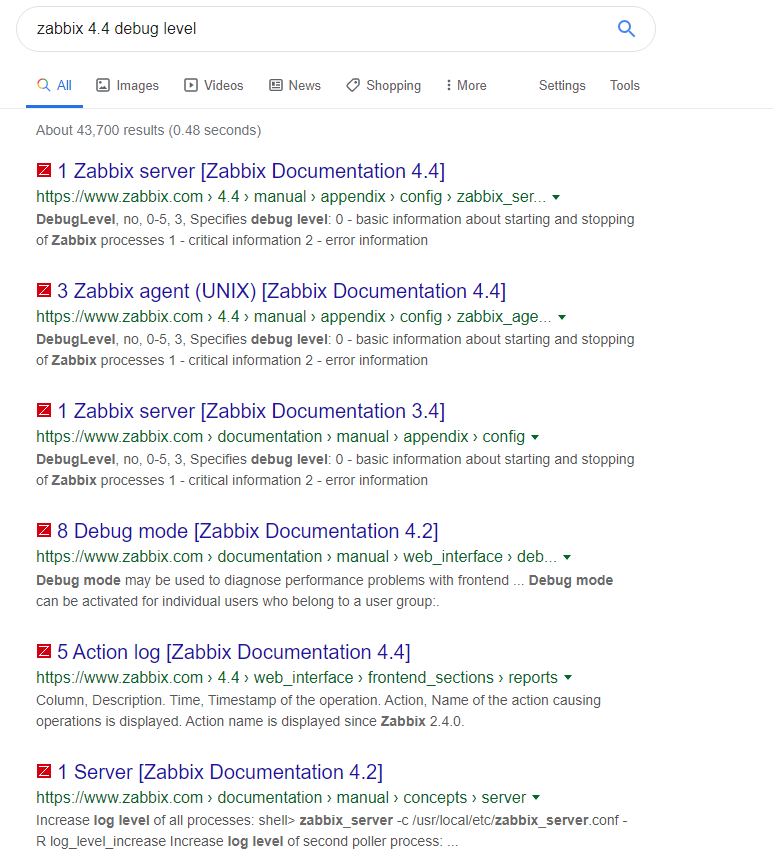
Task: Open the More search categories menu
Action: 466,85
